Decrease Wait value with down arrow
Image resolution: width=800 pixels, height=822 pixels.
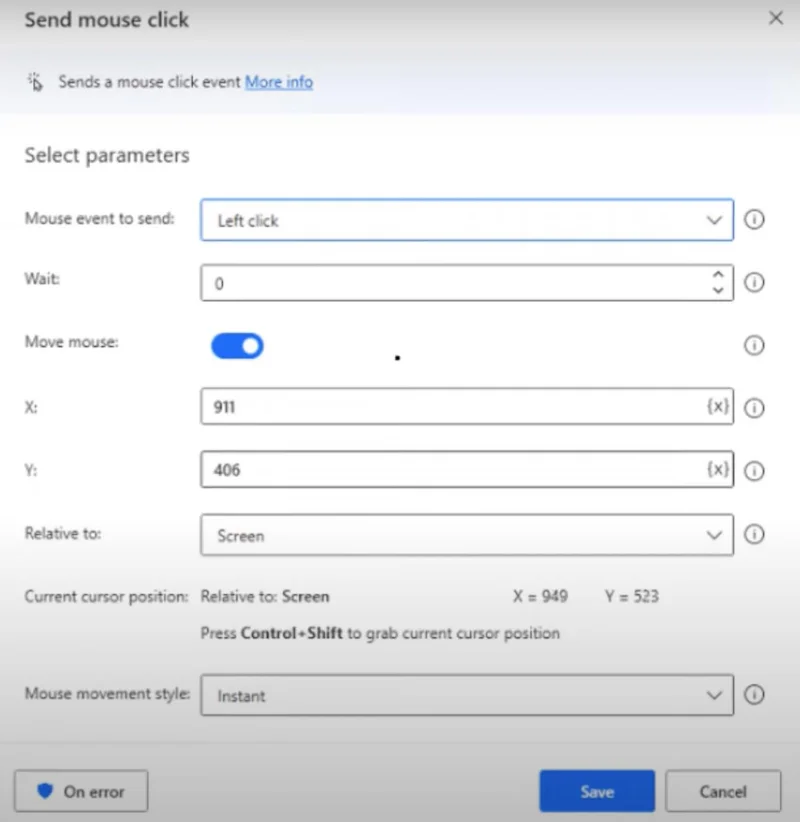pyautogui.click(x=718, y=290)
